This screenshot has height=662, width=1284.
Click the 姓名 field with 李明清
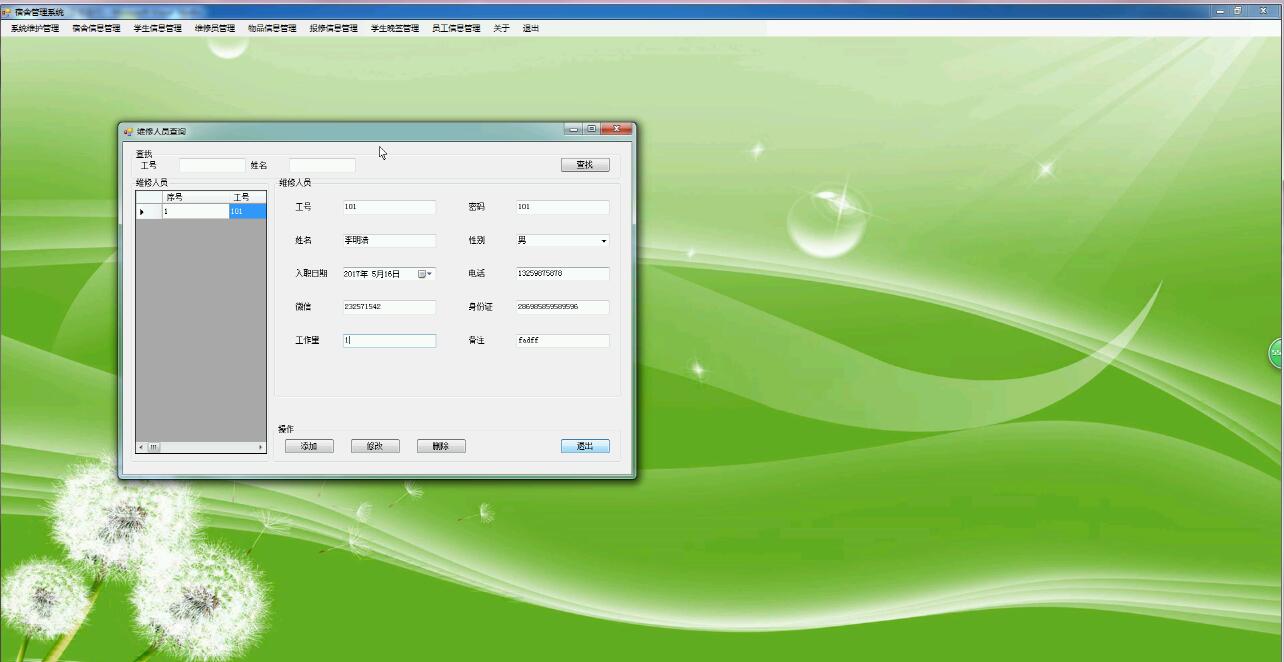[x=389, y=241]
